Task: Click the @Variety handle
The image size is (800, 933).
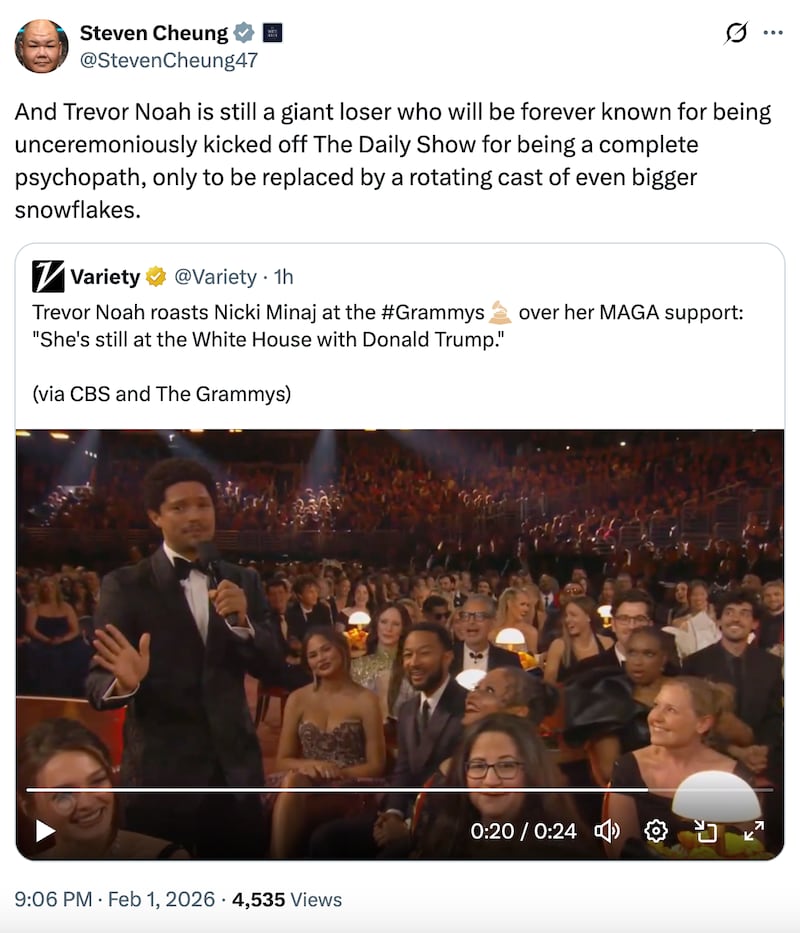Action: pos(216,276)
